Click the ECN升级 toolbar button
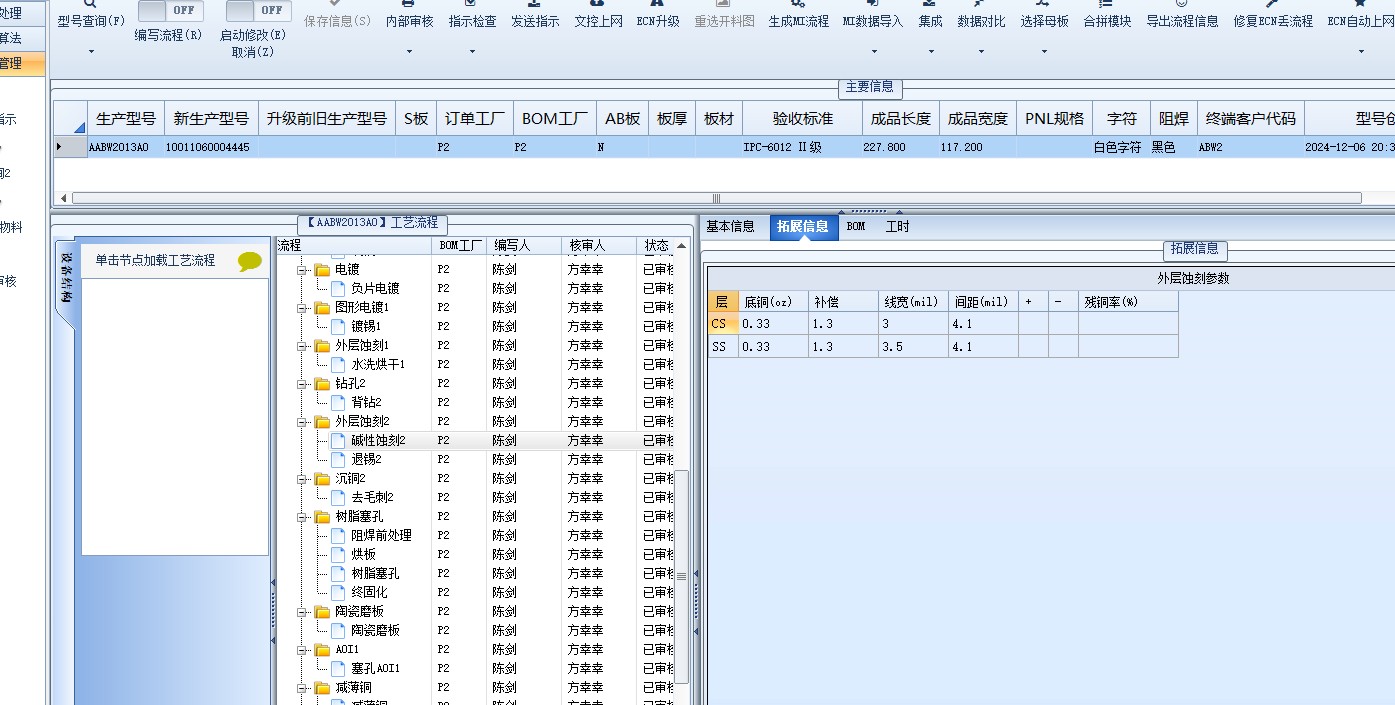 658,21
